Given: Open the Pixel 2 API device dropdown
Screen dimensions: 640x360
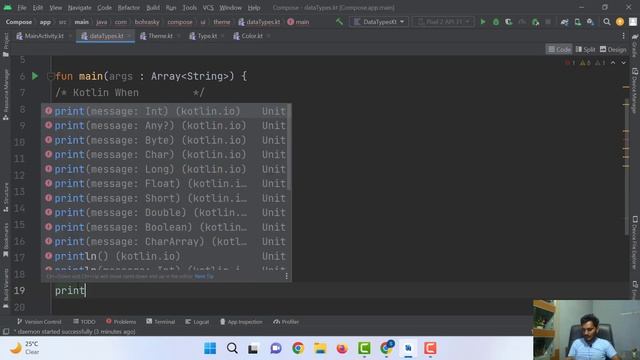Looking at the screenshot, I should tap(443, 22).
